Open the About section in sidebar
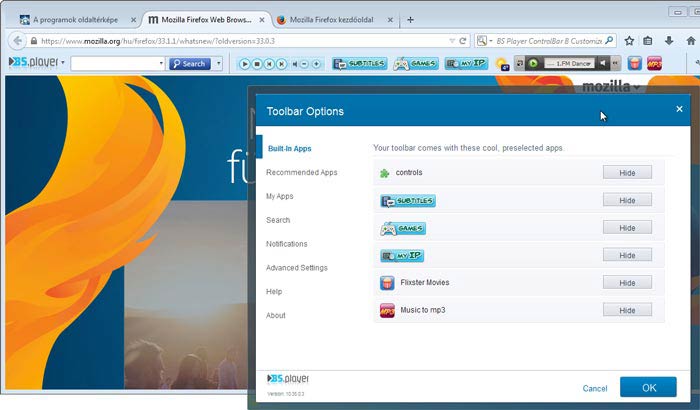 click(275, 315)
